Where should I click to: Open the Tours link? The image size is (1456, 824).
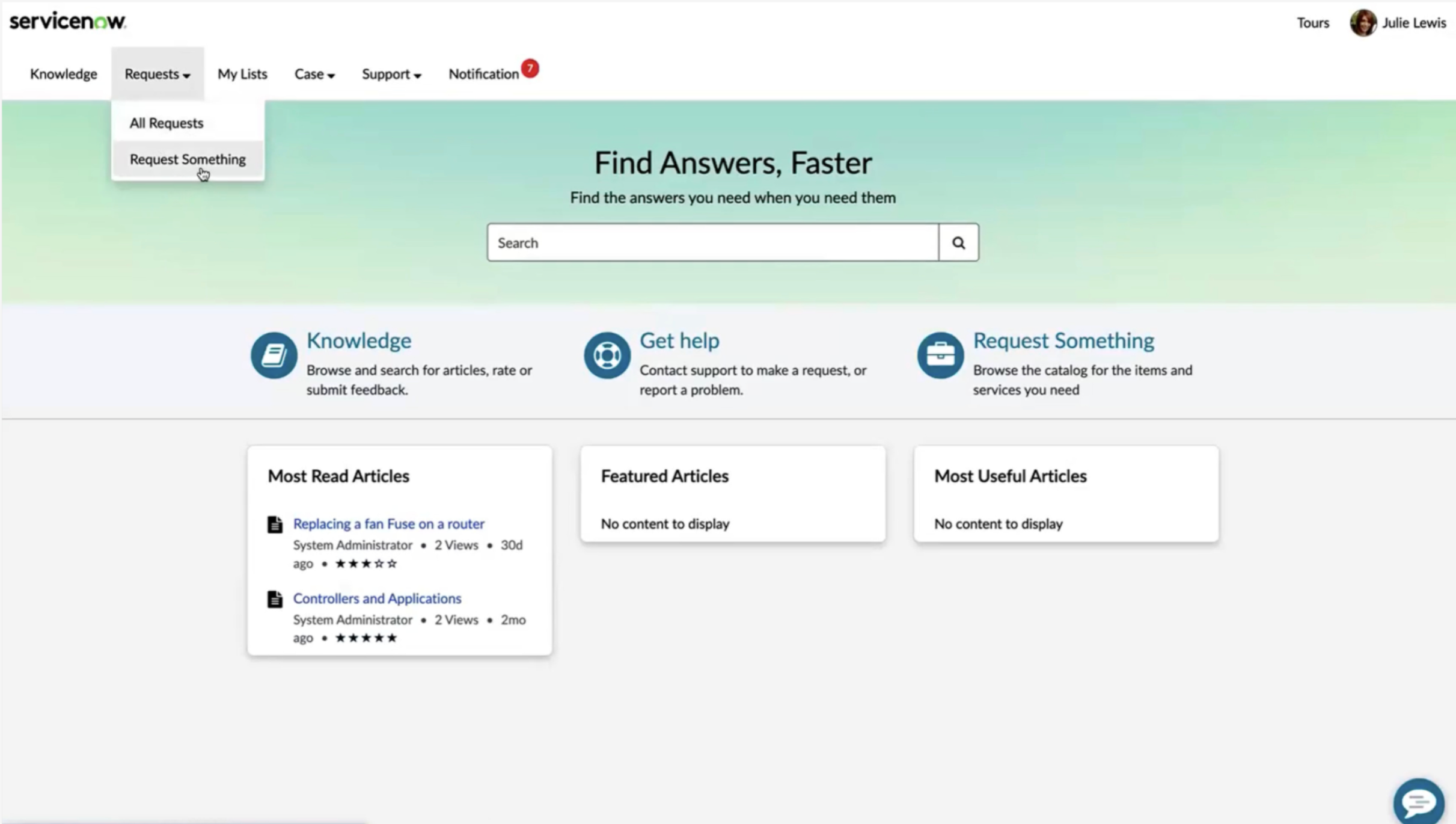click(x=1313, y=23)
